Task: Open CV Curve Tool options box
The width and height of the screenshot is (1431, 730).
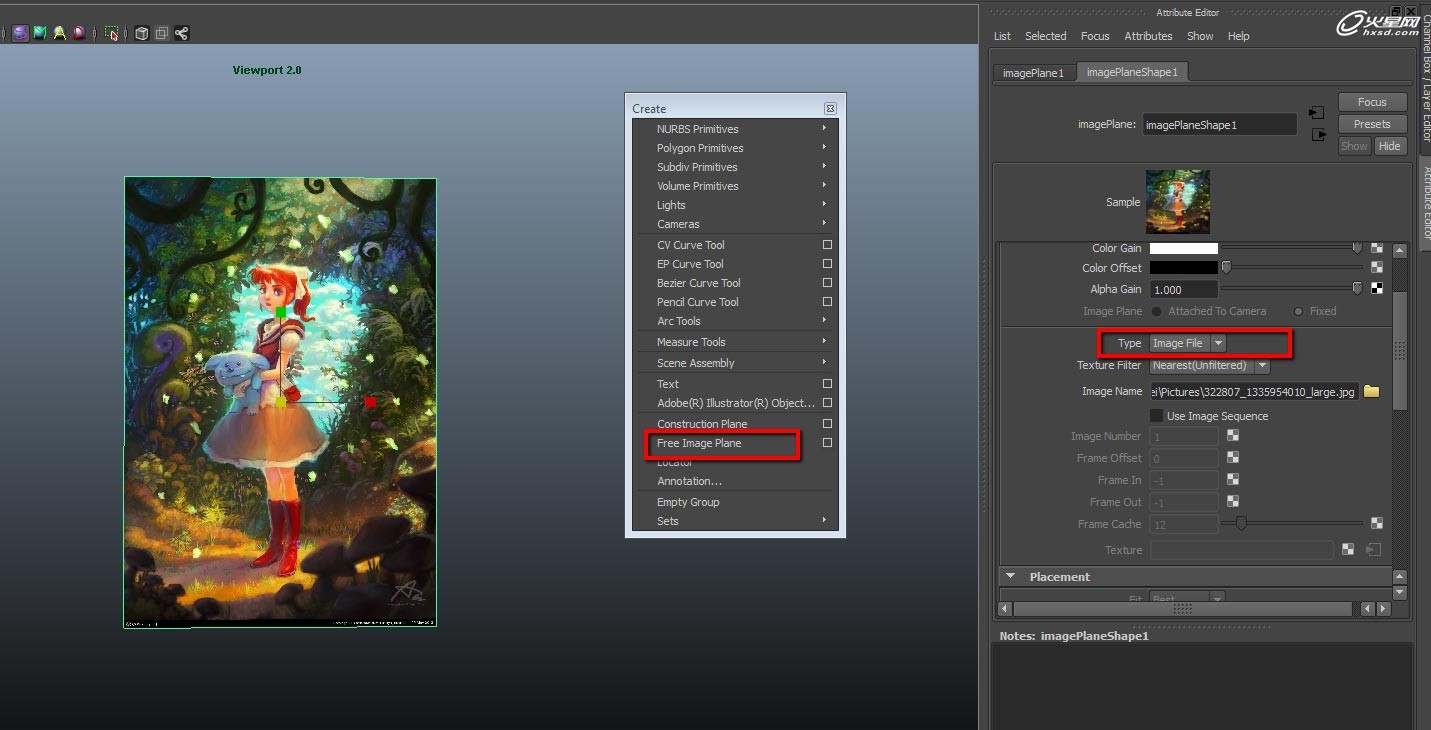Action: tap(827, 245)
